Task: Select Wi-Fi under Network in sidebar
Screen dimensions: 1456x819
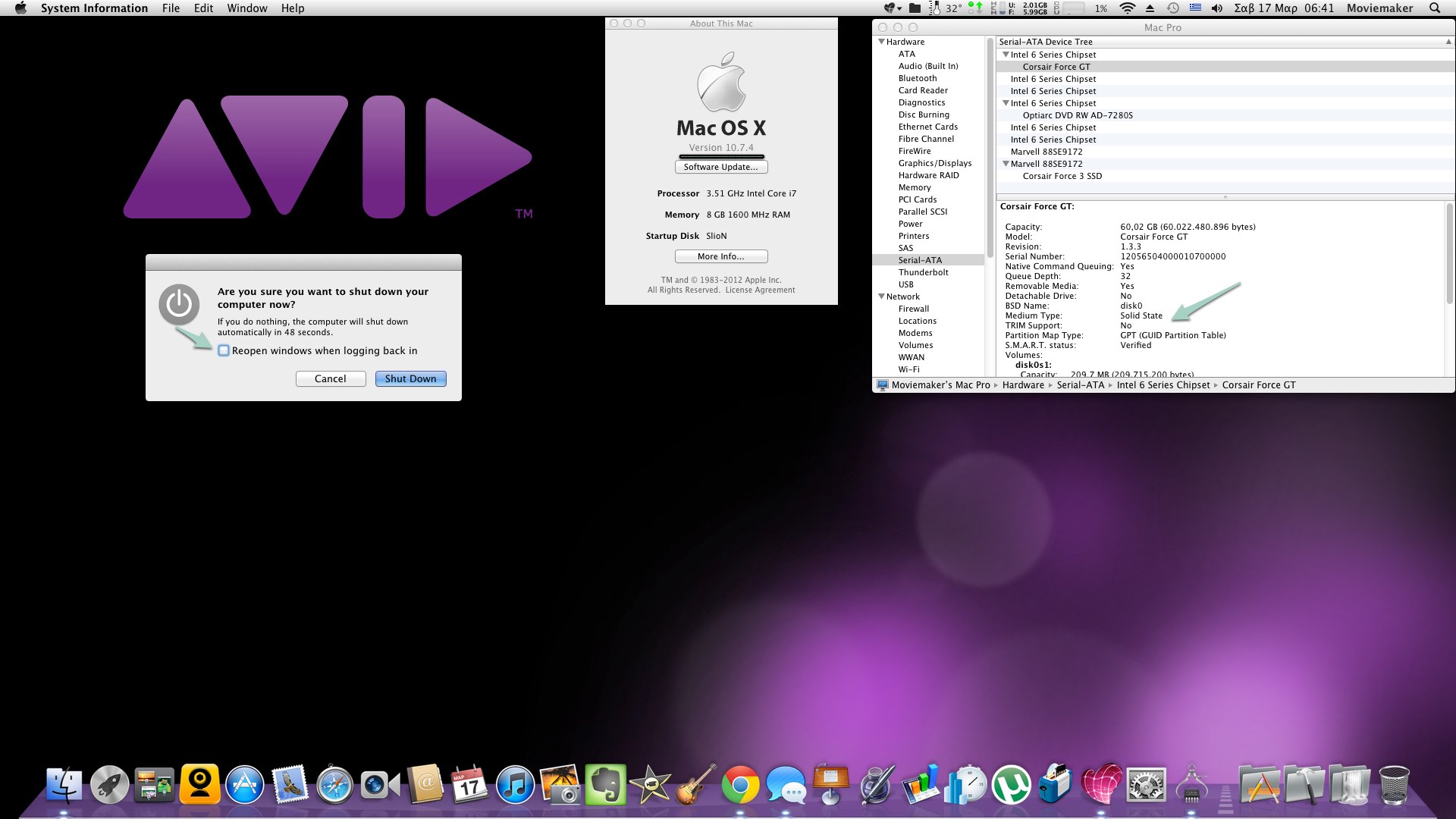Action: click(x=908, y=369)
